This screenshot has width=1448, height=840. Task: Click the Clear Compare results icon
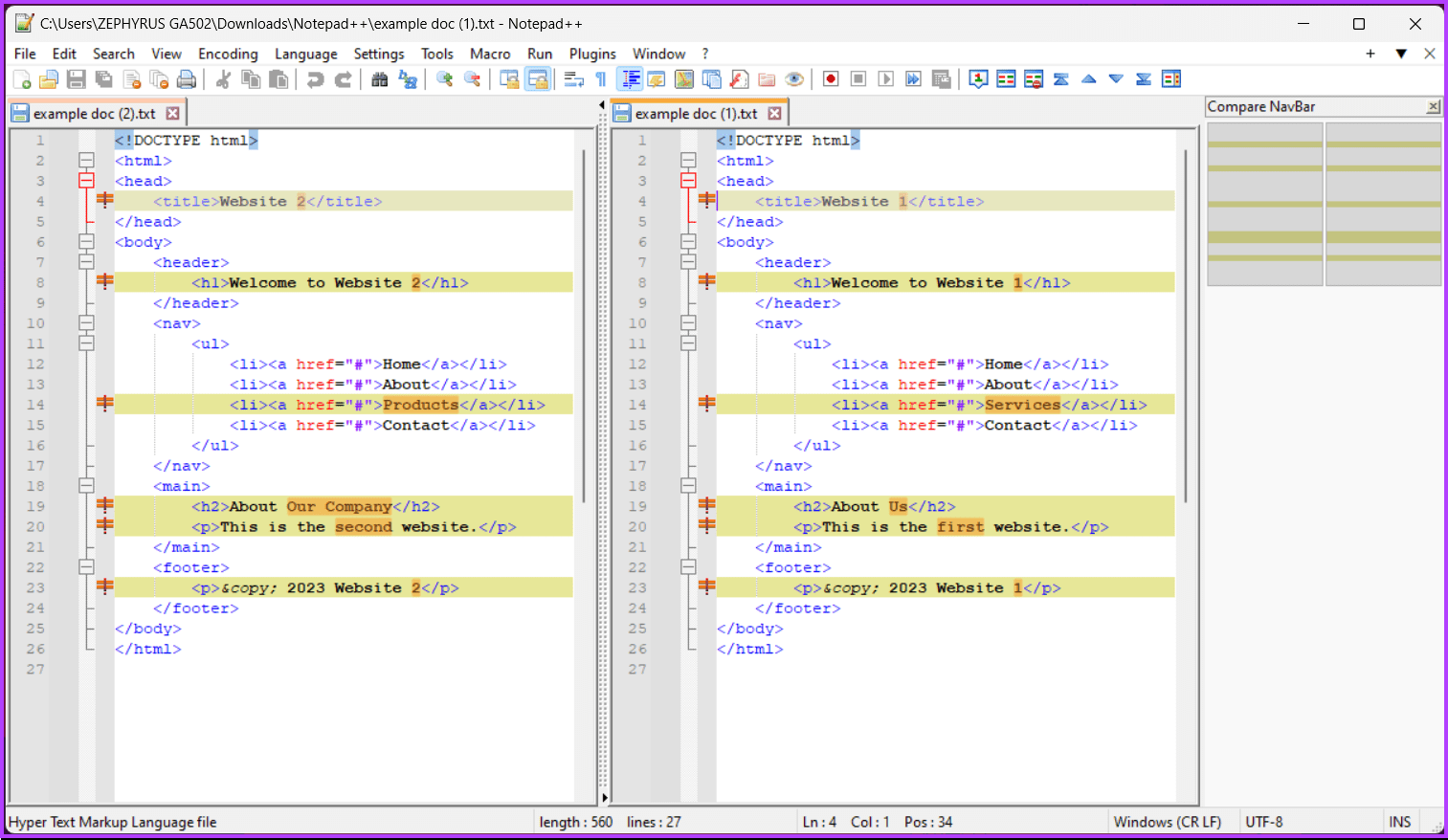(x=1034, y=79)
